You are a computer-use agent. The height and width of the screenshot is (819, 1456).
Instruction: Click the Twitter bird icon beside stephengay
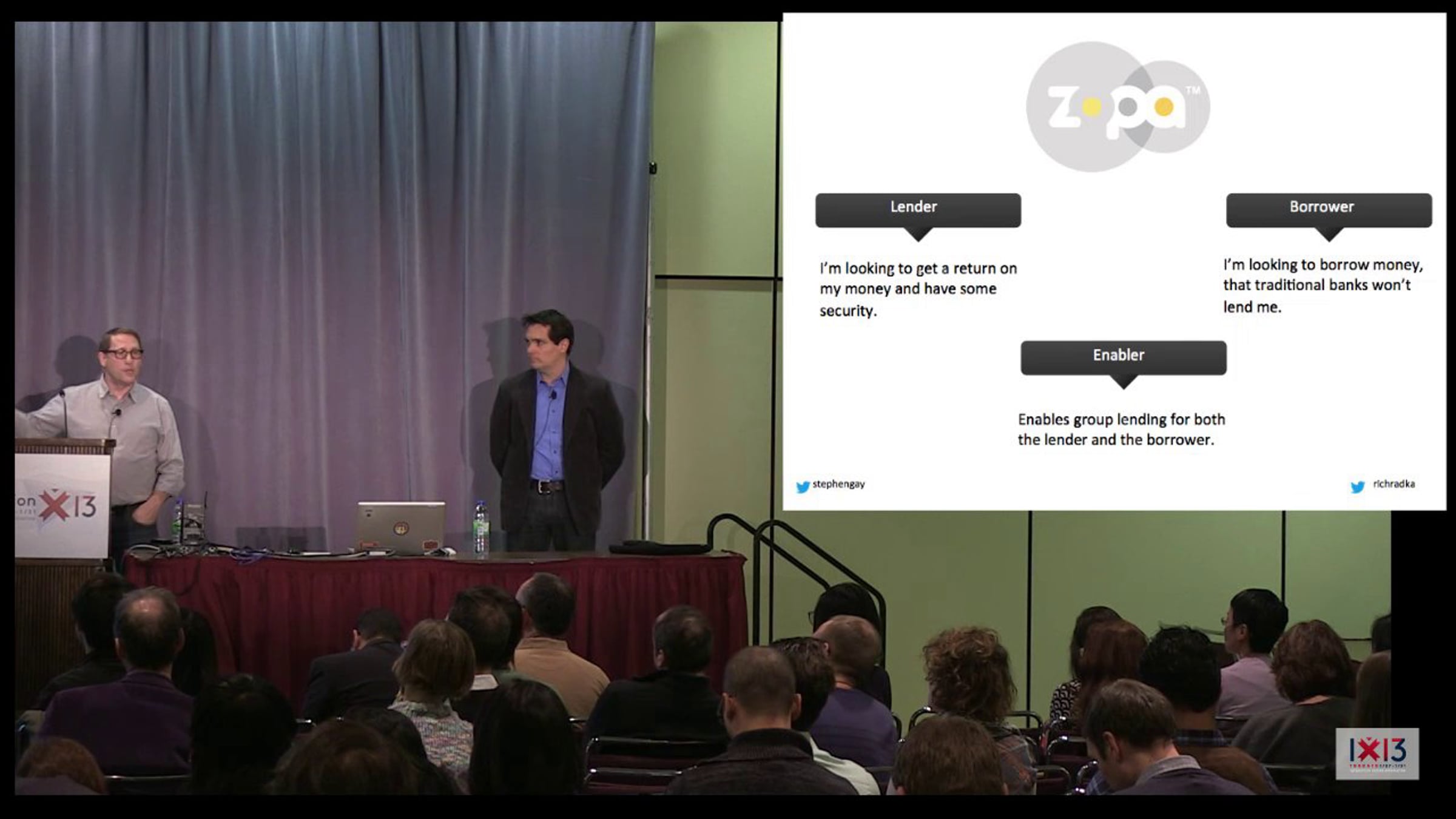803,487
